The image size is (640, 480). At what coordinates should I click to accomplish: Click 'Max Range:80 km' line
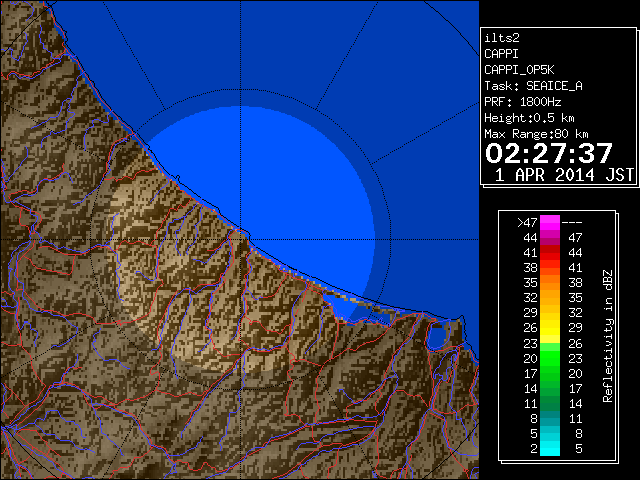pos(536,134)
